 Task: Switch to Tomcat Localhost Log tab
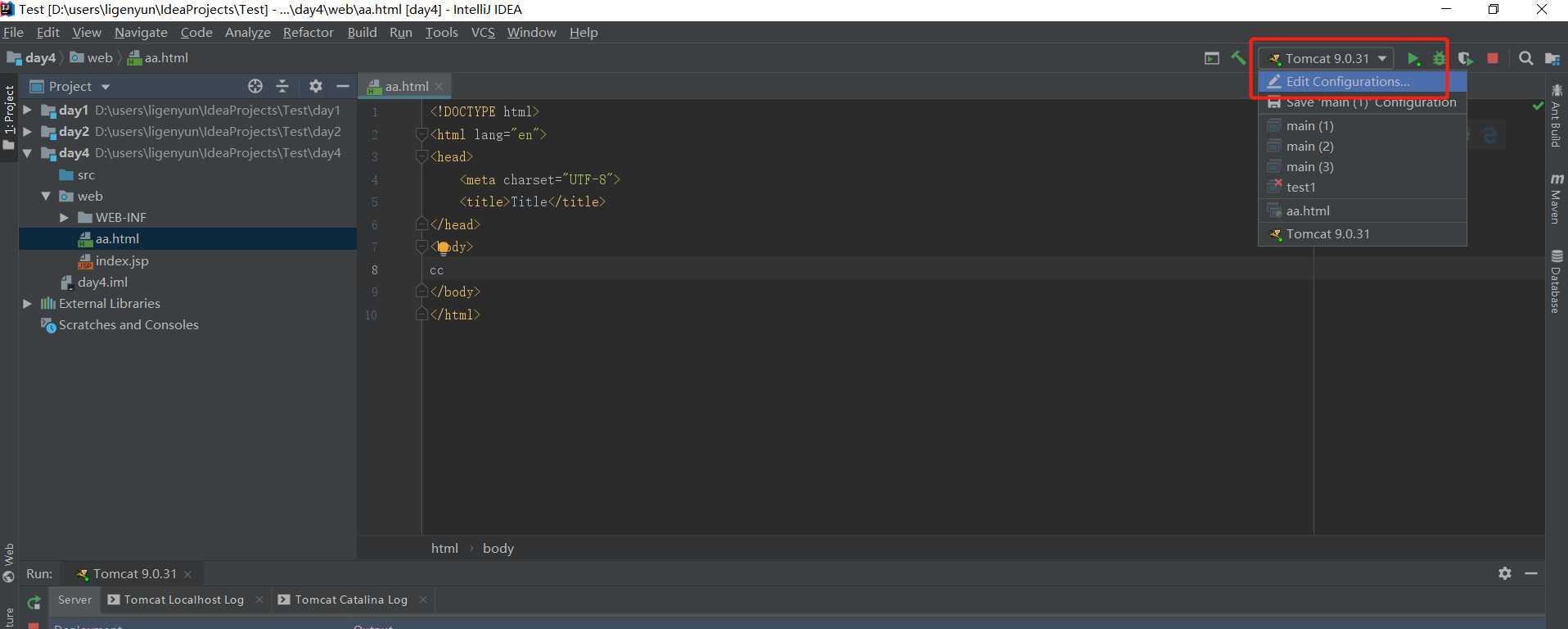[183, 600]
